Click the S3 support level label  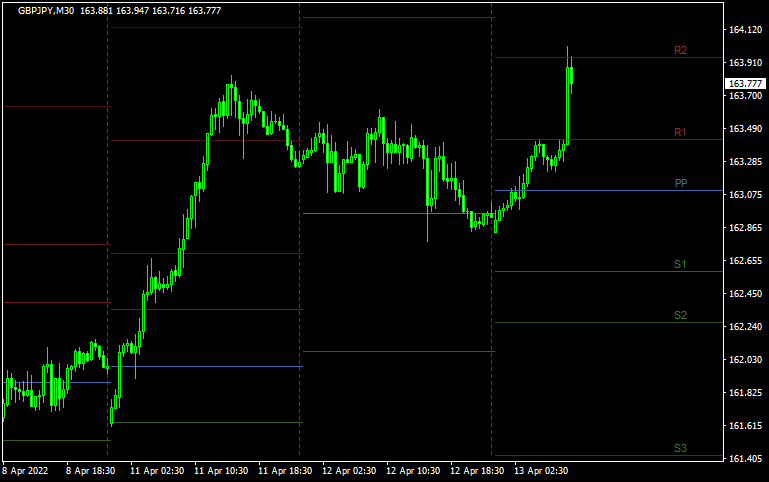[x=680, y=448]
